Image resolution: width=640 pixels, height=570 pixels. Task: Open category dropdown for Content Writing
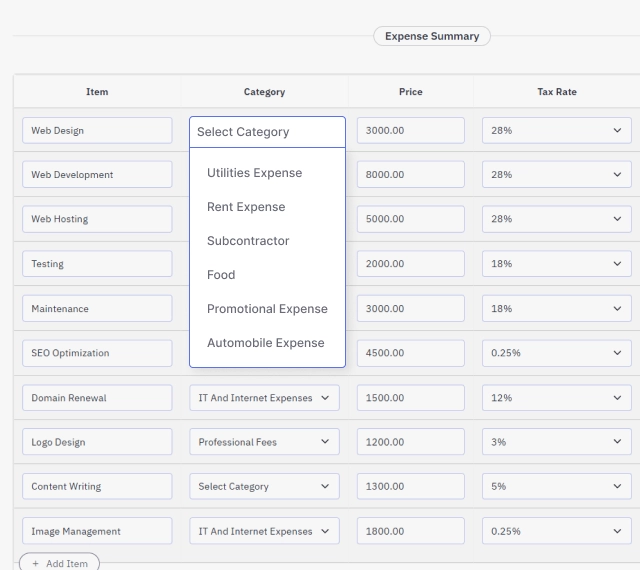click(x=264, y=486)
